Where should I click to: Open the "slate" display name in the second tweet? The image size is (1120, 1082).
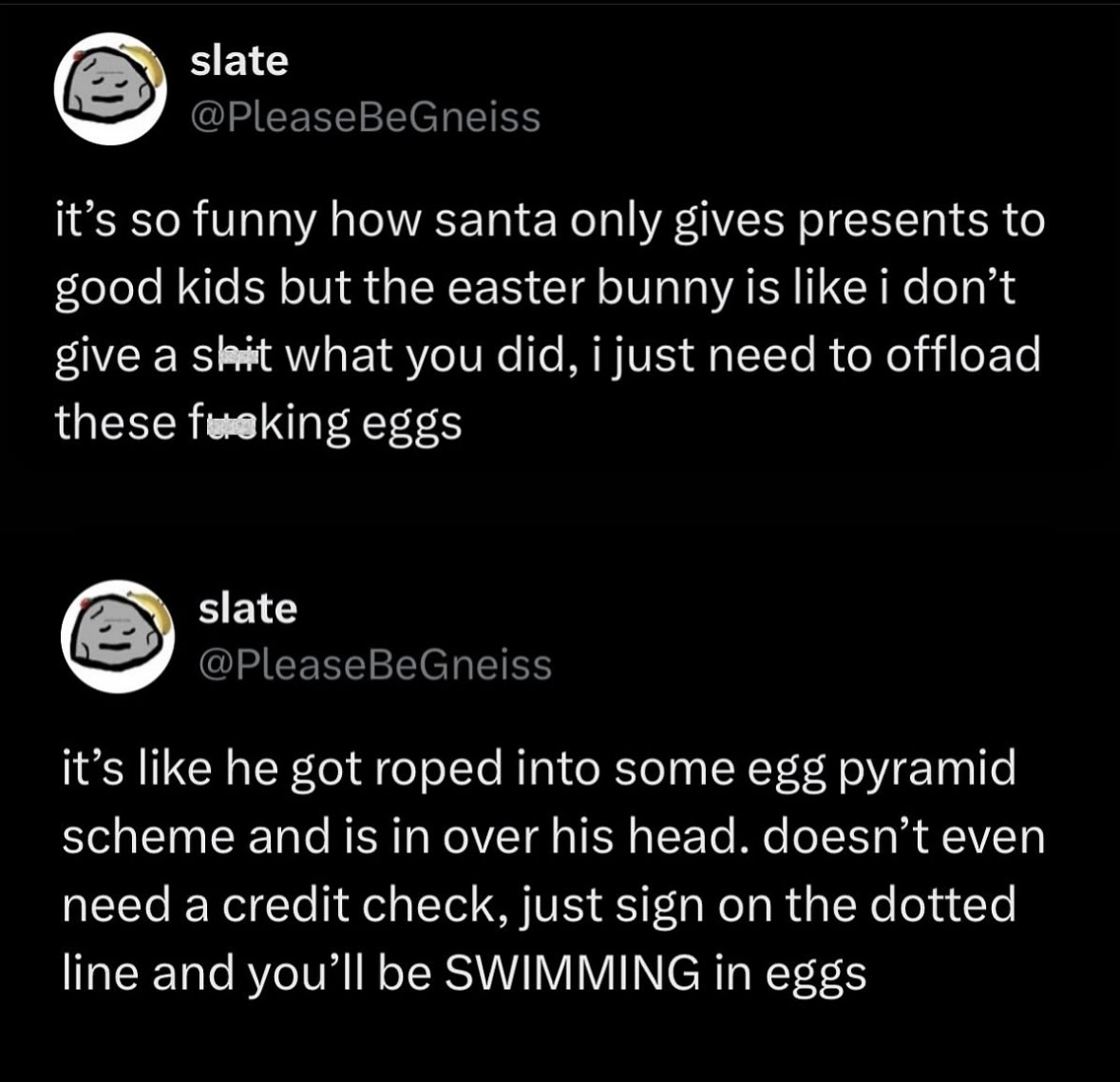click(248, 608)
